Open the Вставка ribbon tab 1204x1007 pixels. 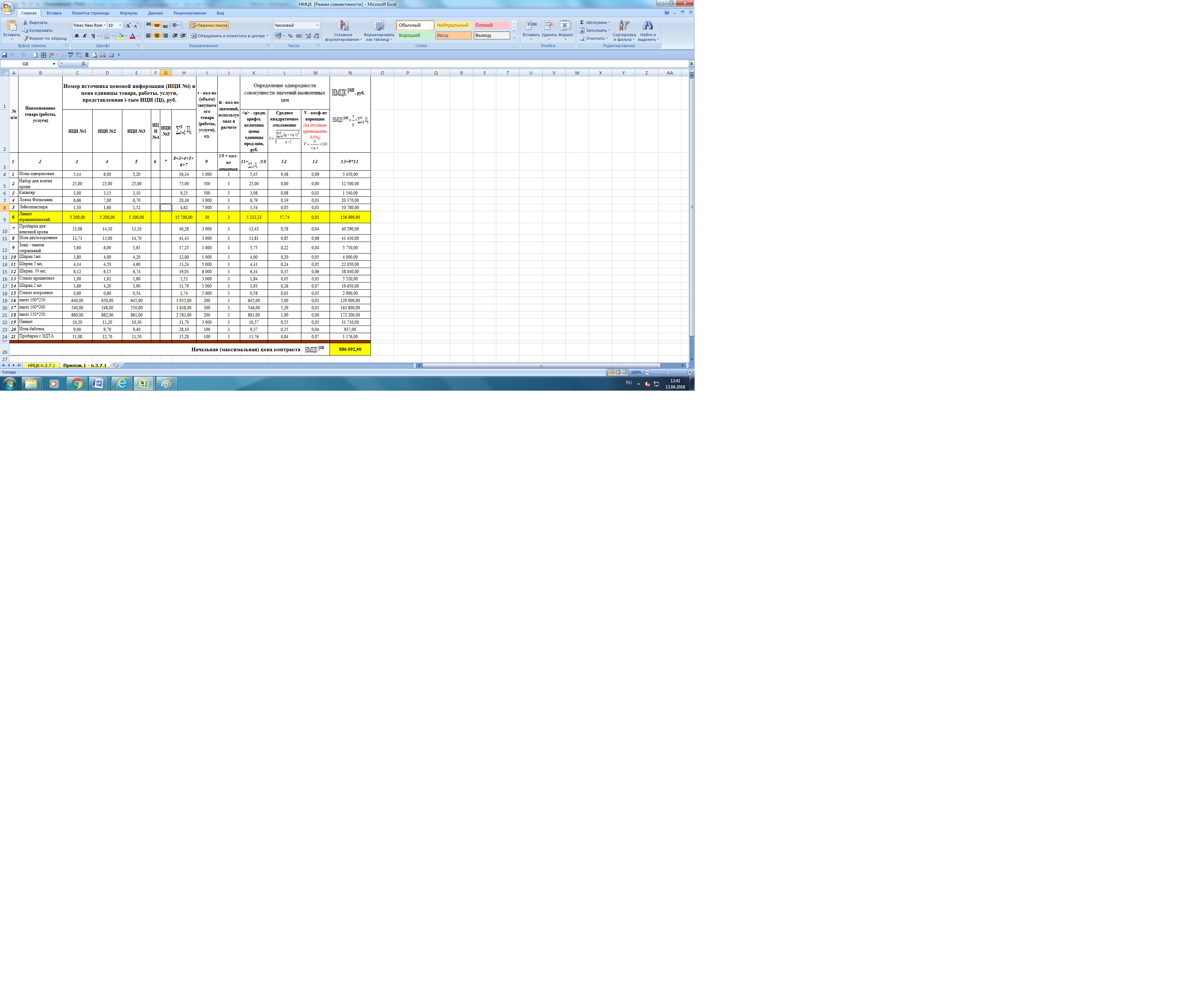click(x=54, y=13)
